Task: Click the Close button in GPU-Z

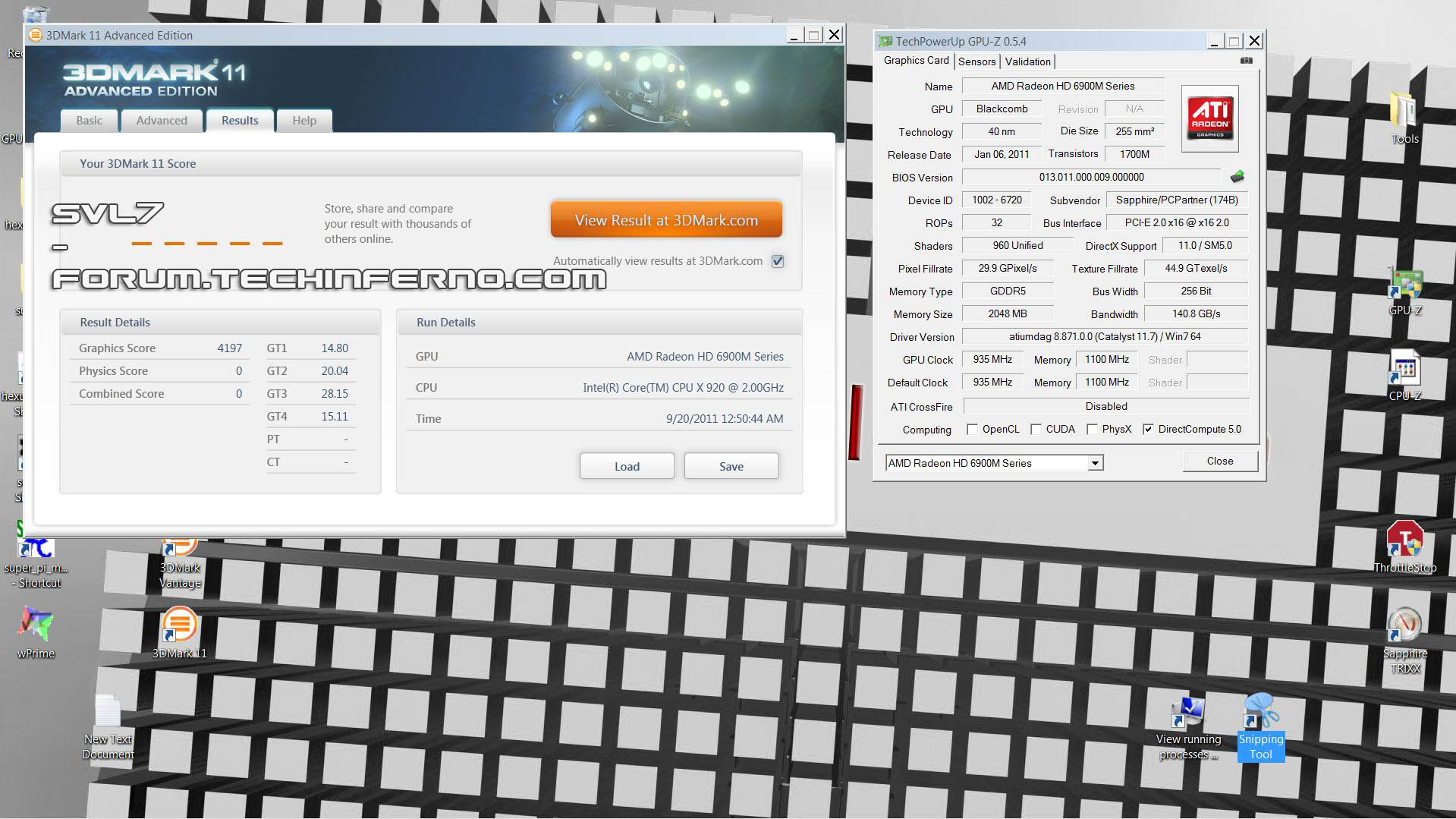Action: (1220, 461)
